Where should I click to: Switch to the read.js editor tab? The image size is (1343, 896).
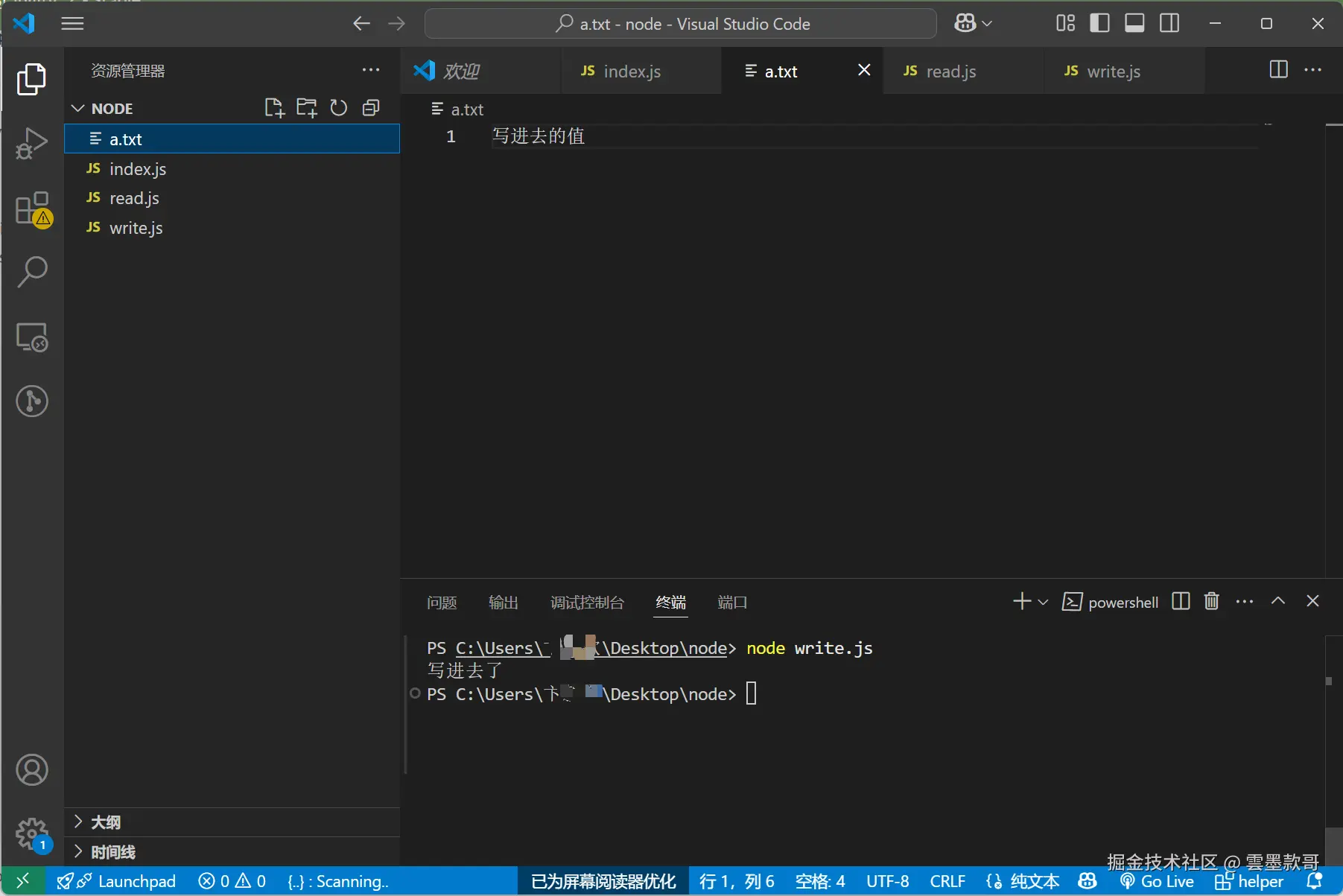(963, 71)
